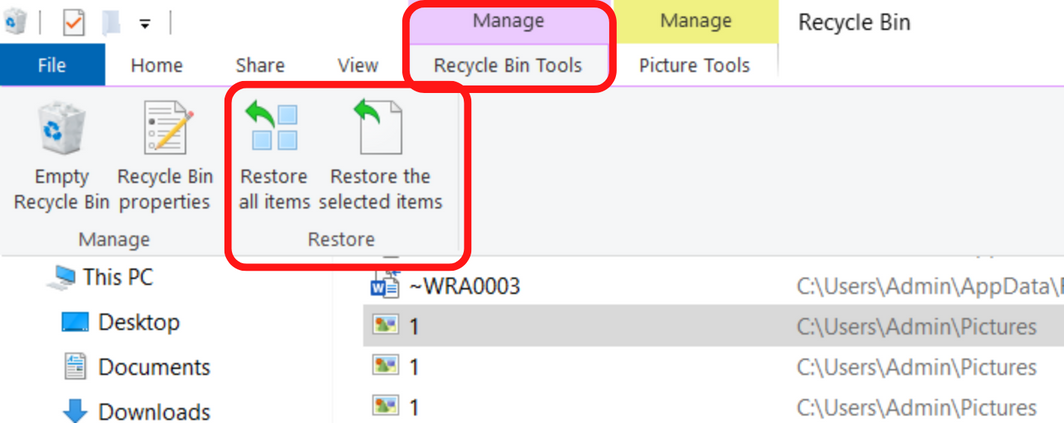Click the Properties checkmark quick access icon
1064x423 pixels.
click(x=73, y=23)
